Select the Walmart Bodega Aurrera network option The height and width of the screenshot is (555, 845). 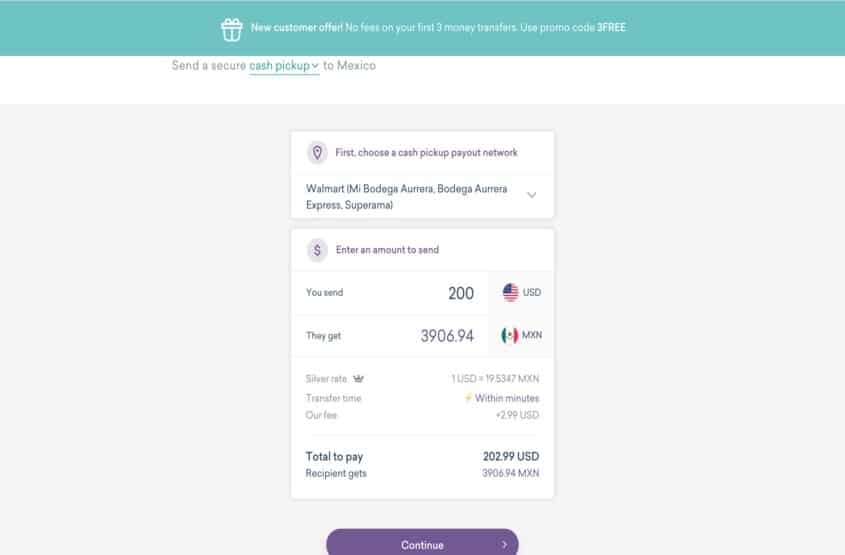[x=422, y=197]
